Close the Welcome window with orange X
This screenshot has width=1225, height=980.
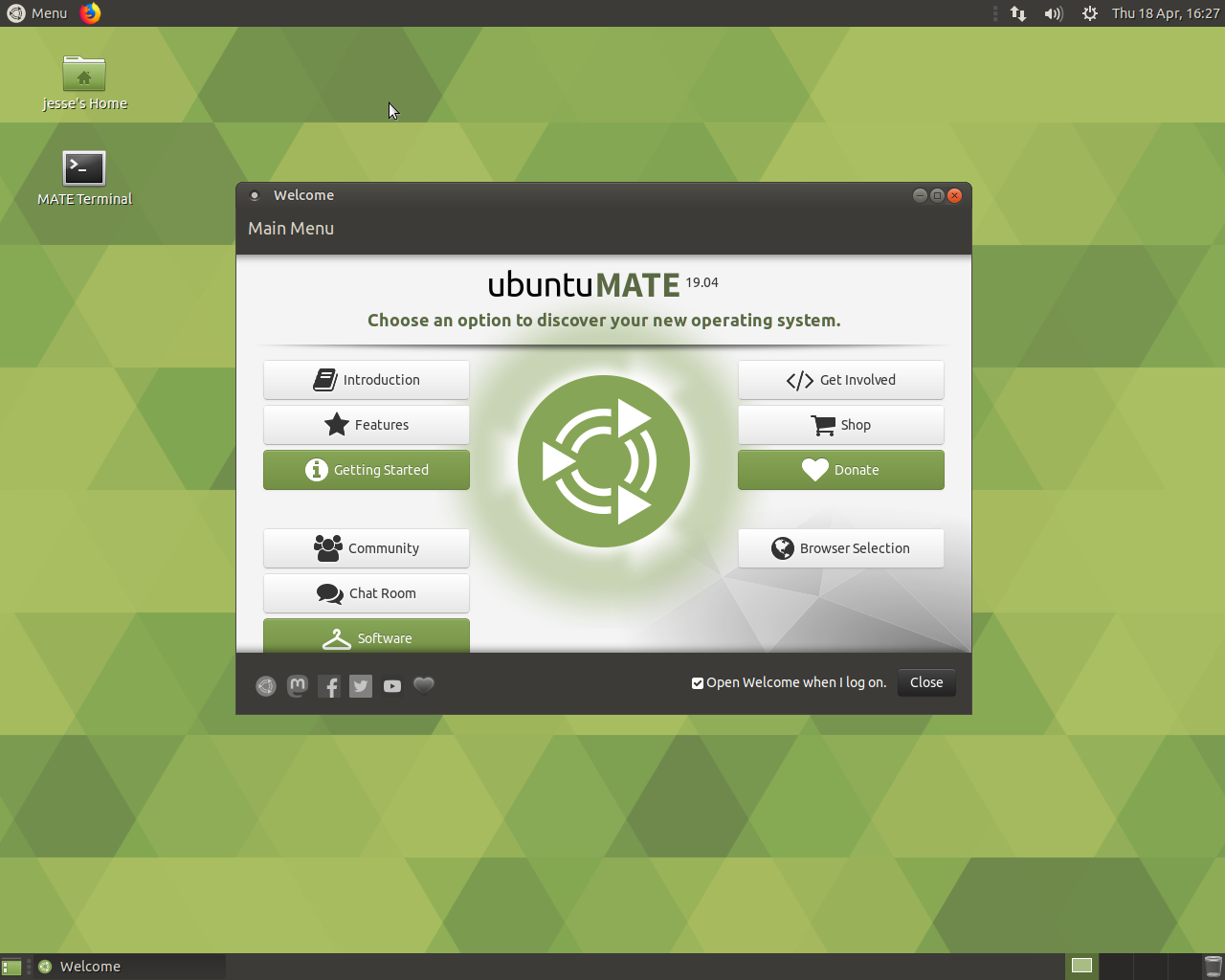[x=954, y=195]
